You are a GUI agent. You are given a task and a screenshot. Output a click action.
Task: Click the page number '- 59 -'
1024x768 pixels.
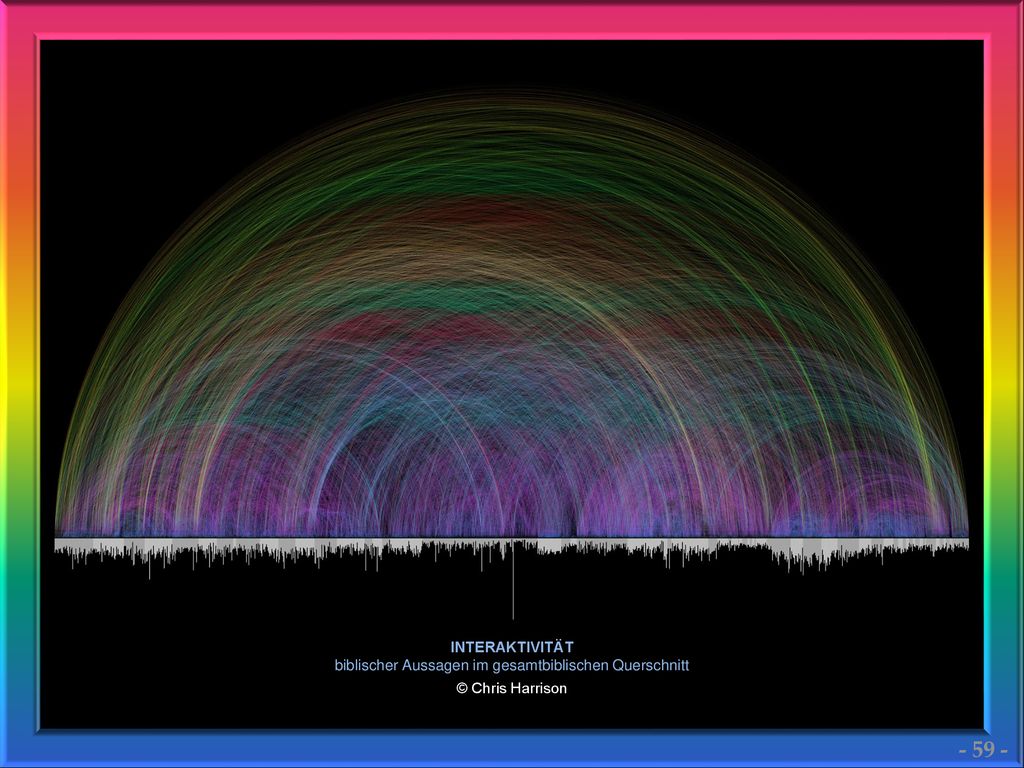(x=984, y=749)
